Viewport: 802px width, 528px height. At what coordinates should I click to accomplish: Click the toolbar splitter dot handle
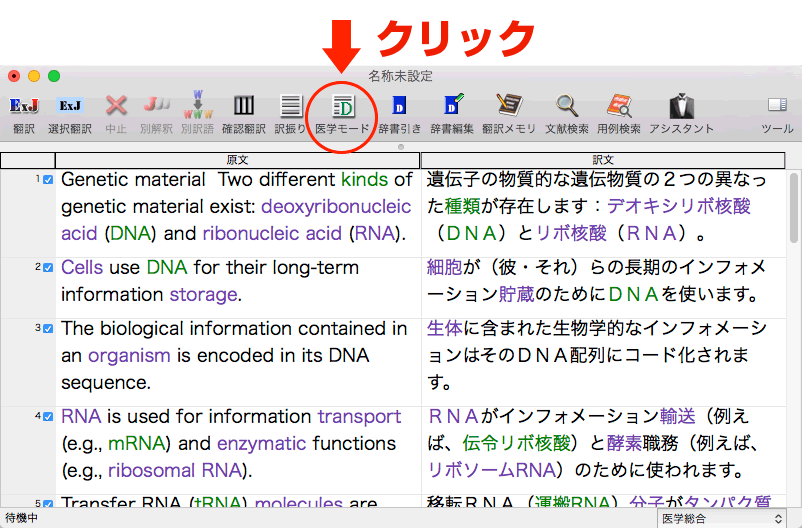click(x=401, y=147)
